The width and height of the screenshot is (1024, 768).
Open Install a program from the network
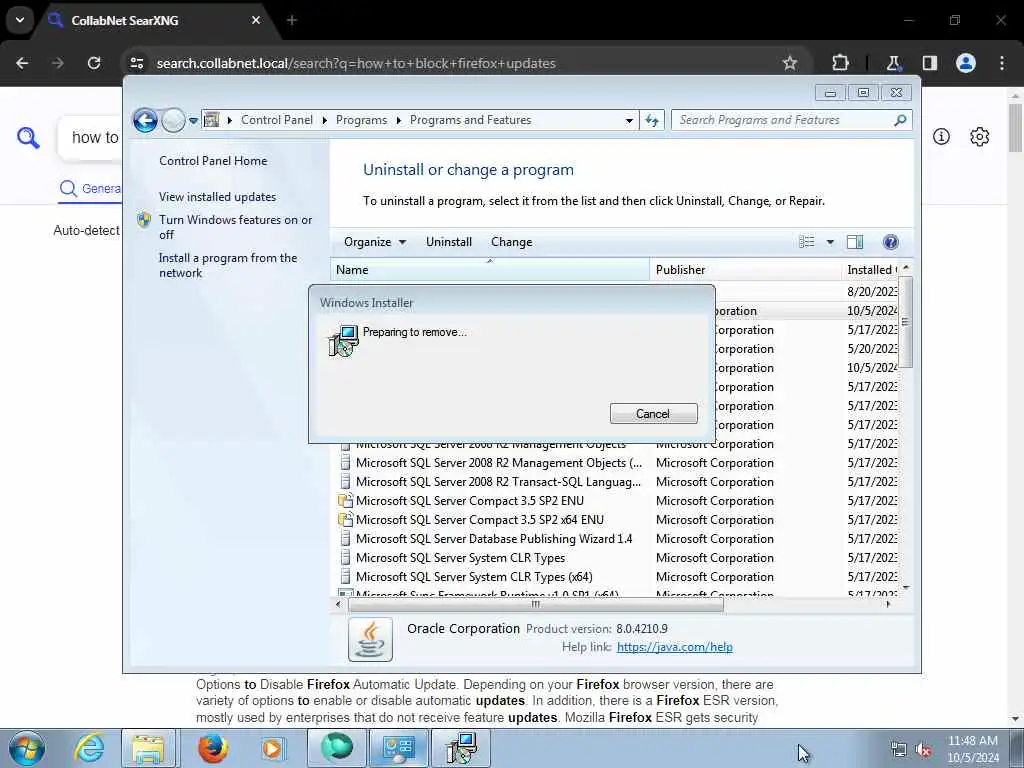(x=228, y=266)
